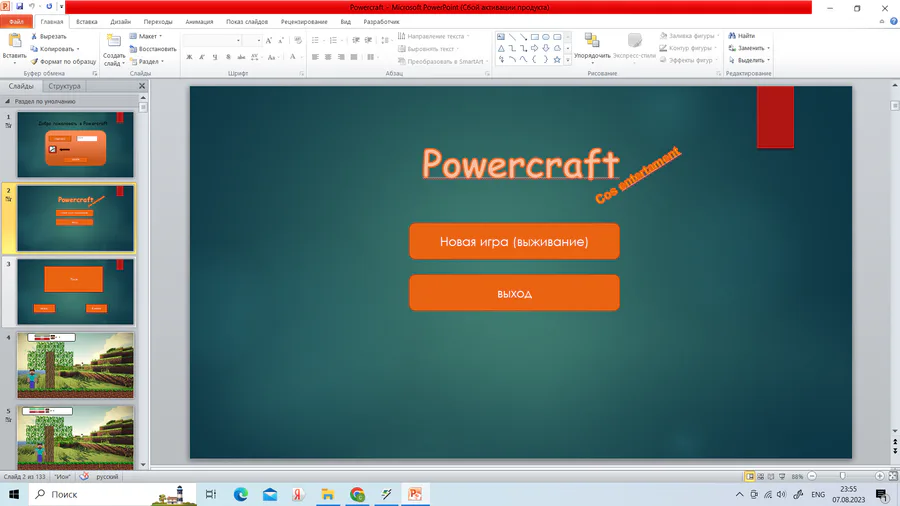Start slideshow from the status bar icon
Viewport: 900px width, 506px height.
coord(782,477)
